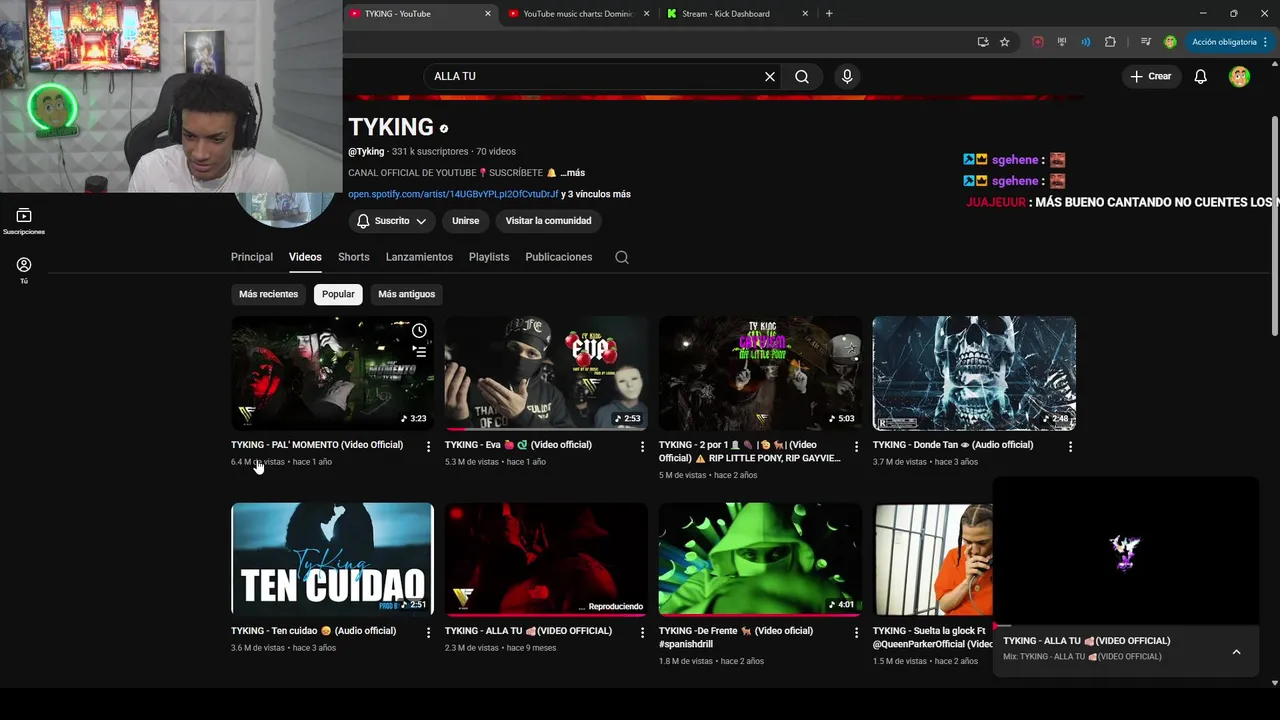Expand the Suscrito subscription dropdown
This screenshot has width=1280, height=720.
[x=392, y=221]
